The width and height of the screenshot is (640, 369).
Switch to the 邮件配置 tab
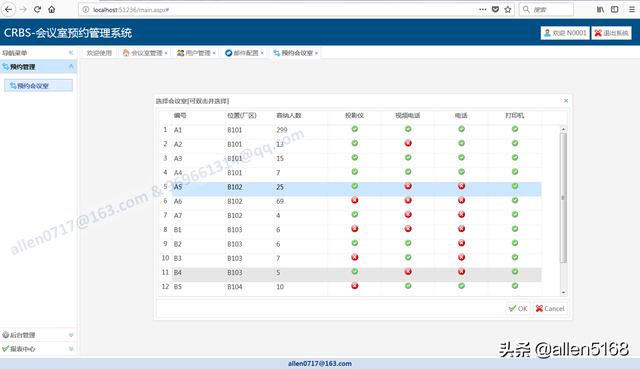pyautogui.click(x=246, y=53)
